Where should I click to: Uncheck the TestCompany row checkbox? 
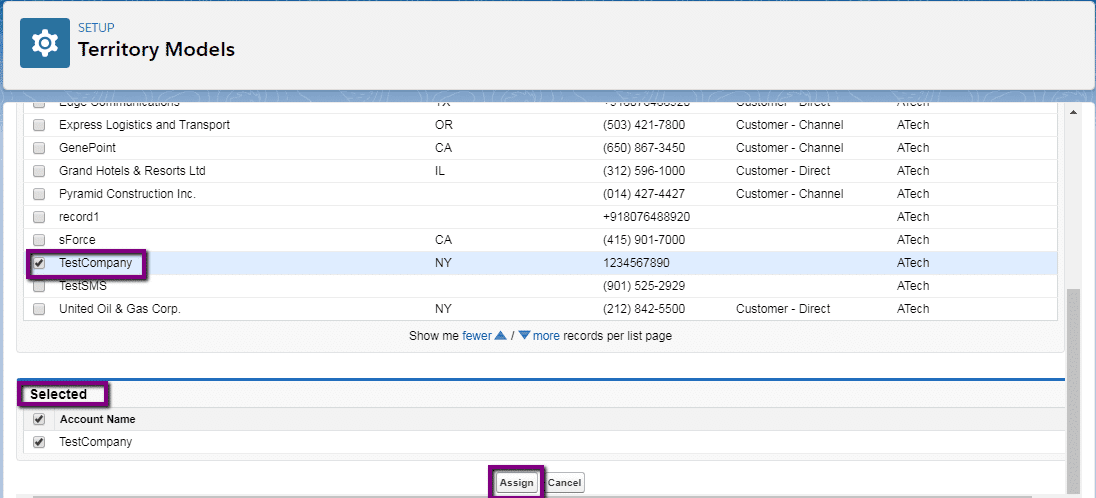pos(39,263)
